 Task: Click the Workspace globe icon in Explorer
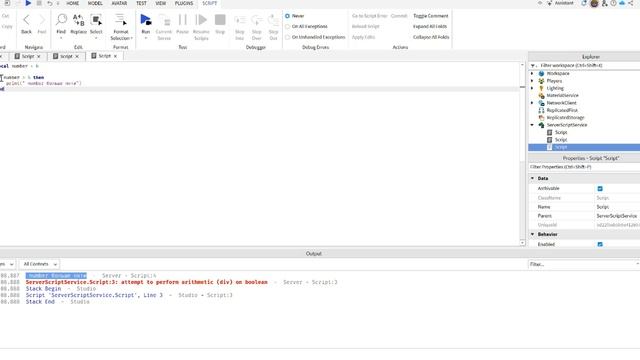click(x=541, y=73)
